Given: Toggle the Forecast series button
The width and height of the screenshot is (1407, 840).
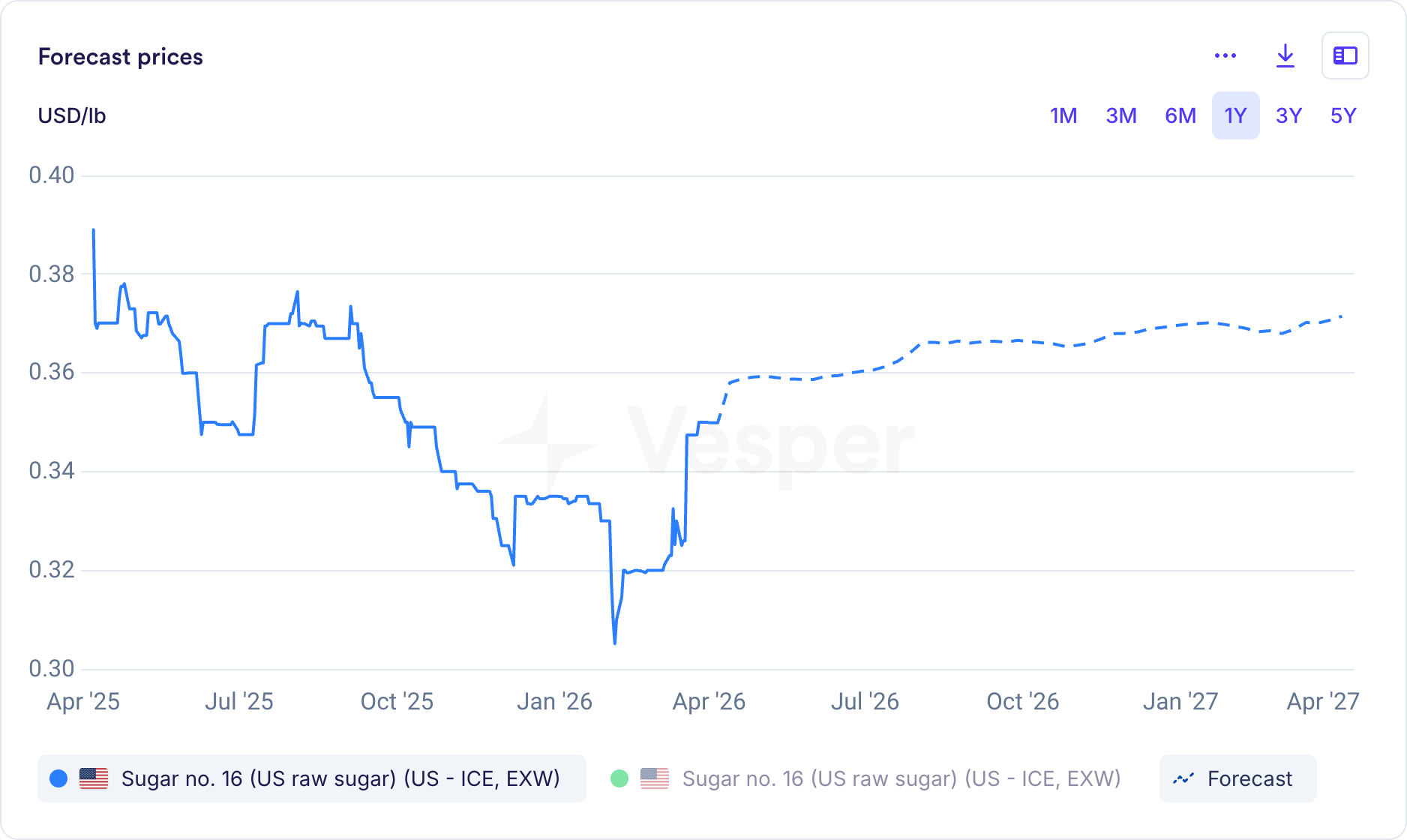Looking at the screenshot, I should click(x=1237, y=778).
